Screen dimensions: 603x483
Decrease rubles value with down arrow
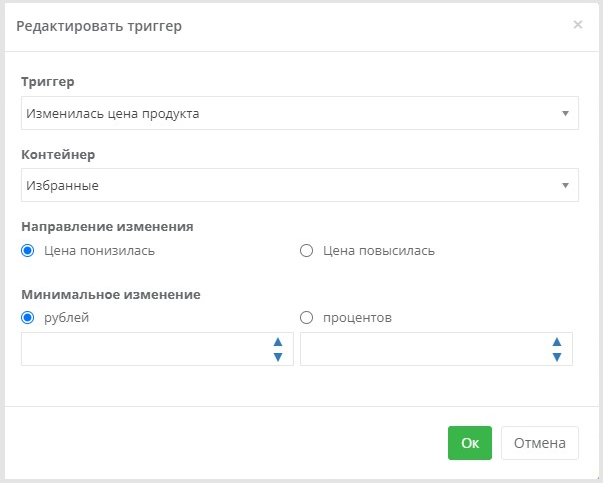click(x=278, y=357)
